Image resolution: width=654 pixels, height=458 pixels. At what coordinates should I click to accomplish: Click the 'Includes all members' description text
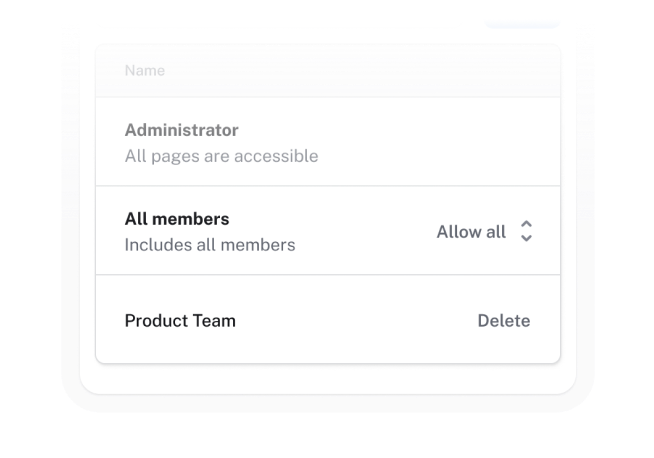(210, 245)
